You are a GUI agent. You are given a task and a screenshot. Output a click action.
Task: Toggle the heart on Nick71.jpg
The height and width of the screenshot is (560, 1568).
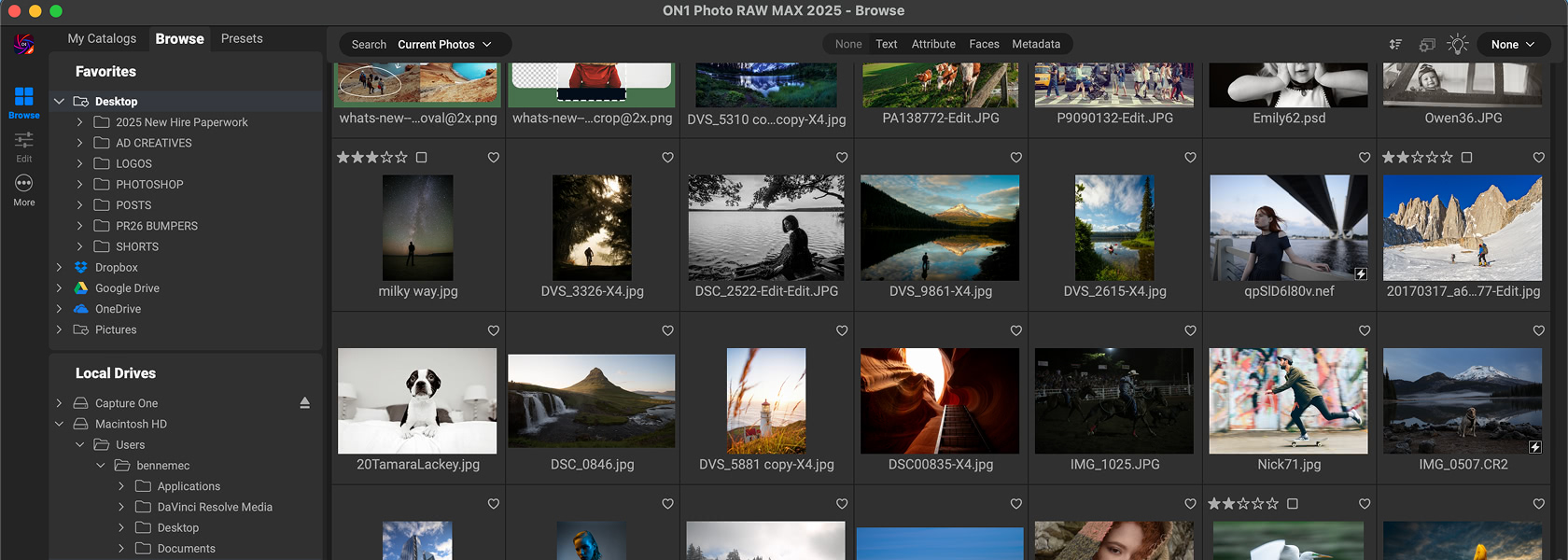pos(1365,330)
